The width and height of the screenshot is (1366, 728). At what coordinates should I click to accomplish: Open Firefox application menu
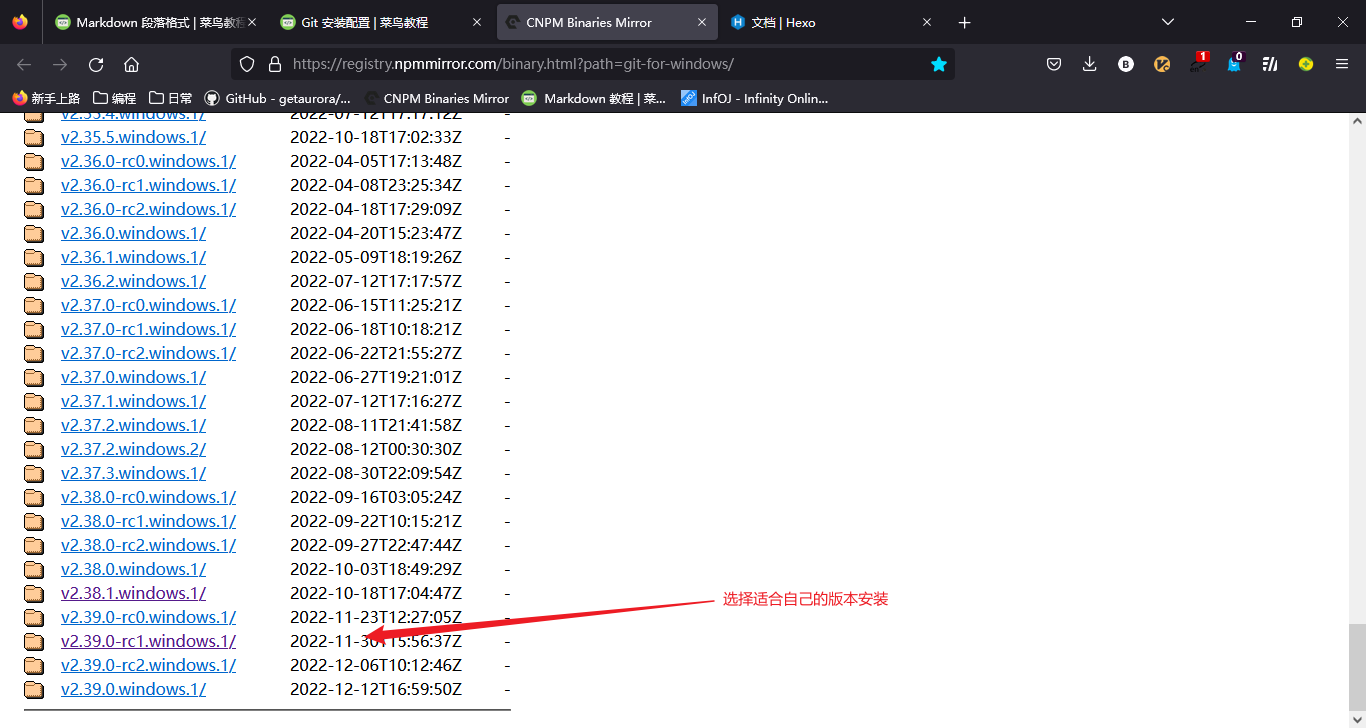pyautogui.click(x=1342, y=64)
